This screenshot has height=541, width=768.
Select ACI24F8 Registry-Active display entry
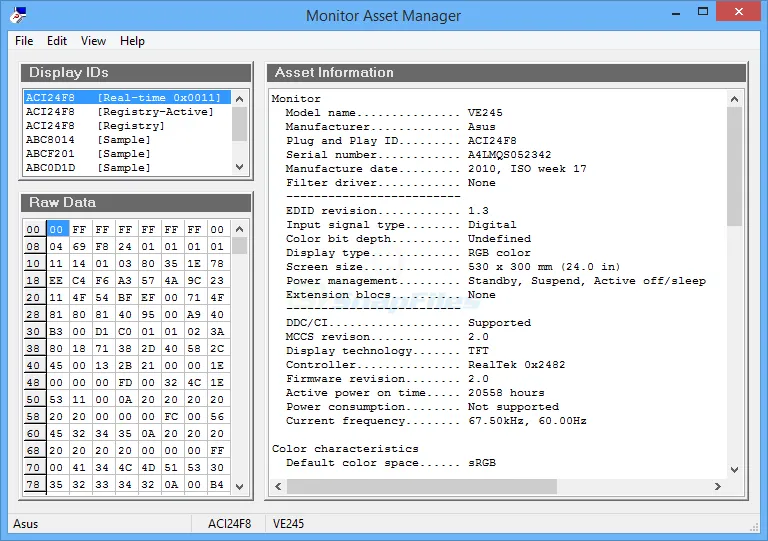127,112
